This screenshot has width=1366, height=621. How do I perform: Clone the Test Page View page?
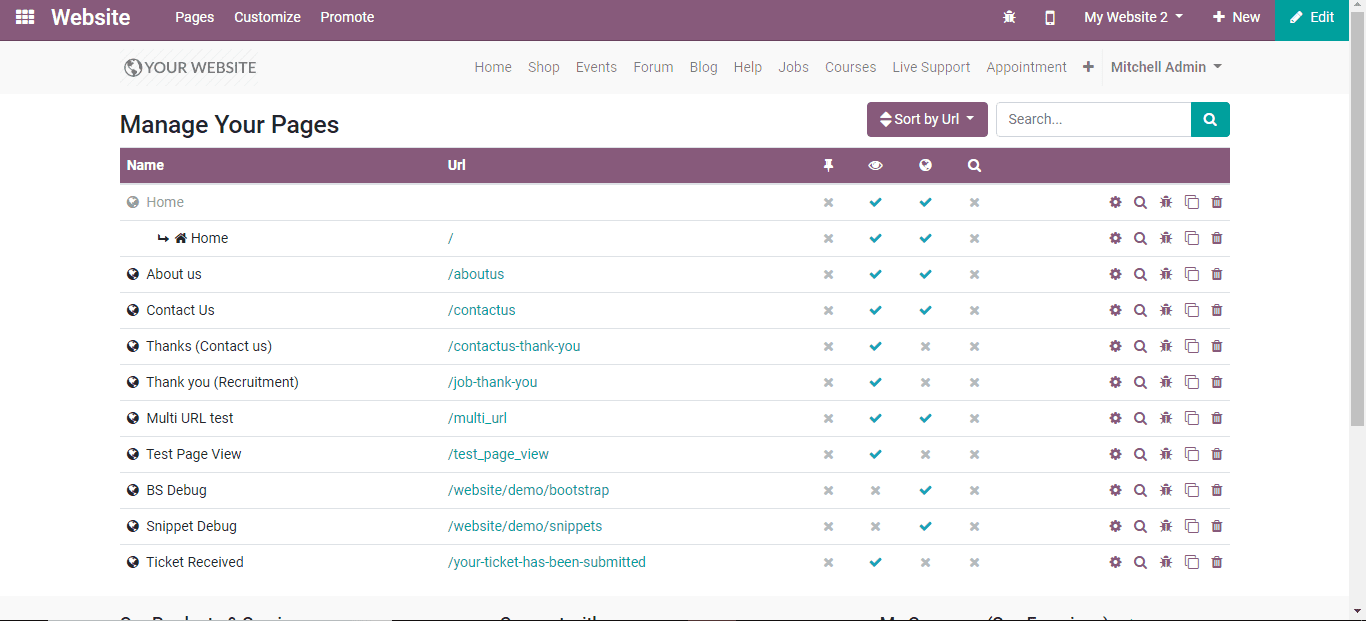[x=1191, y=454]
